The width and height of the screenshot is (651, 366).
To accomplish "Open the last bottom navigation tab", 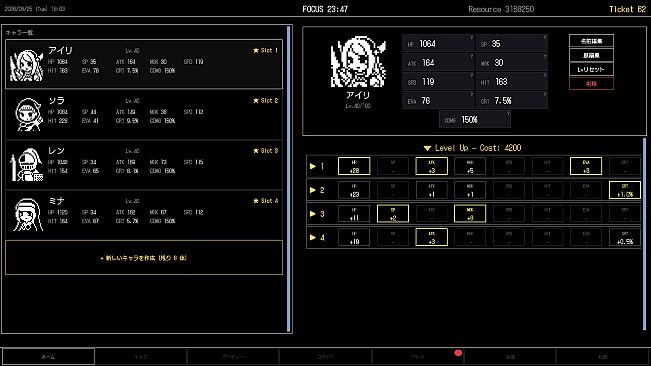I will (602, 357).
